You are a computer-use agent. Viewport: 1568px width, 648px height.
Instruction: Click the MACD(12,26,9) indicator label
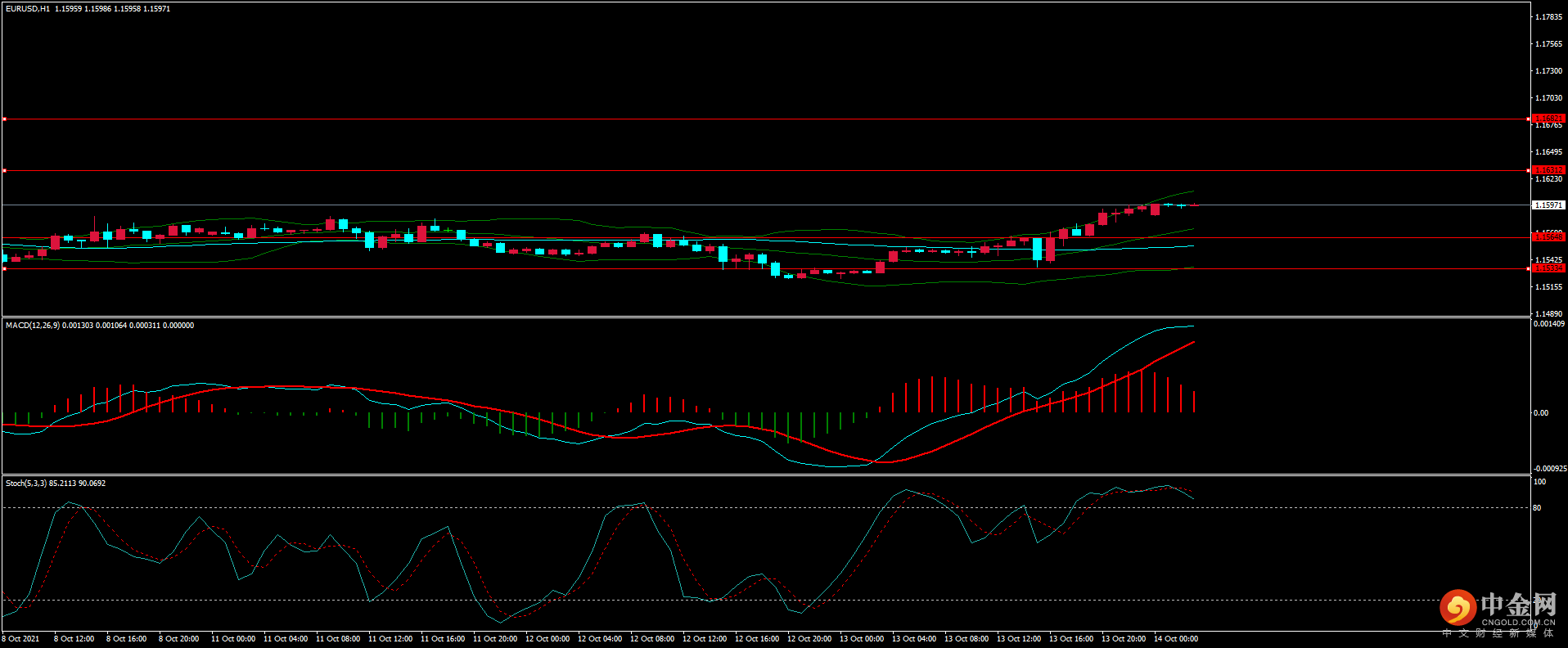33,326
